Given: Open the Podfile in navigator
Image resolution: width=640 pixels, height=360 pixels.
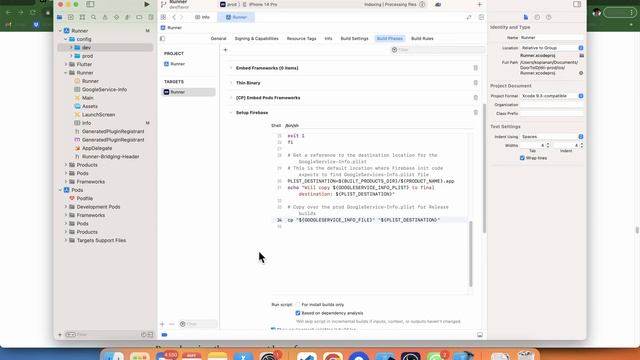Looking at the screenshot, I should (x=81, y=198).
